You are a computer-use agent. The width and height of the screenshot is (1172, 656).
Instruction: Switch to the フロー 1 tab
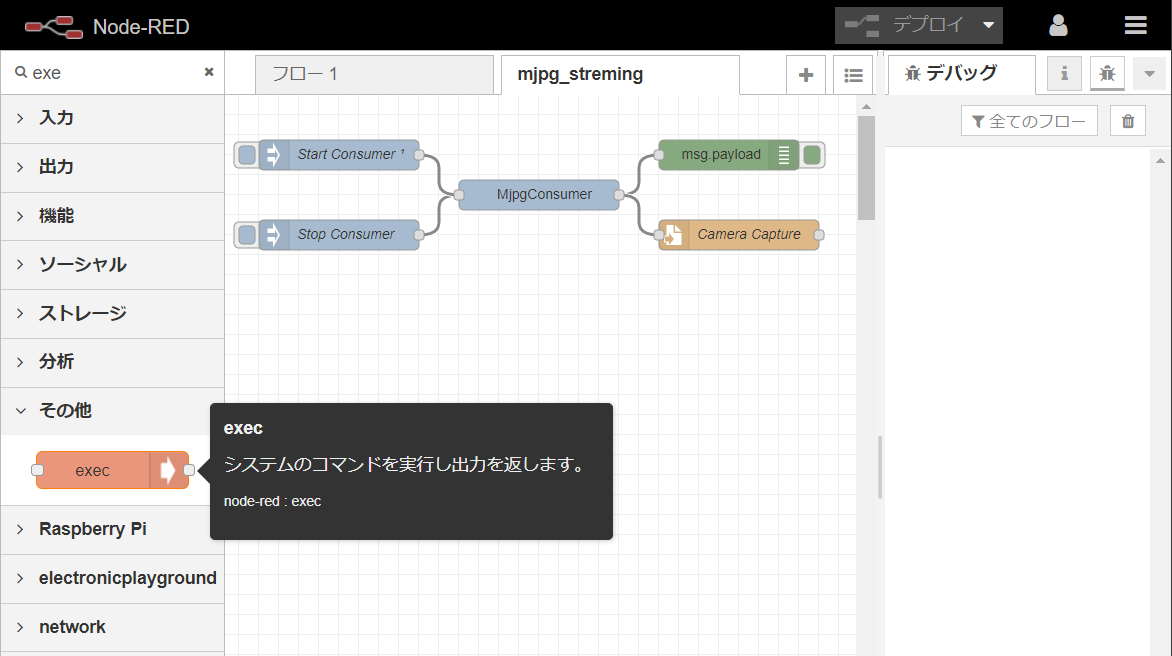click(374, 75)
